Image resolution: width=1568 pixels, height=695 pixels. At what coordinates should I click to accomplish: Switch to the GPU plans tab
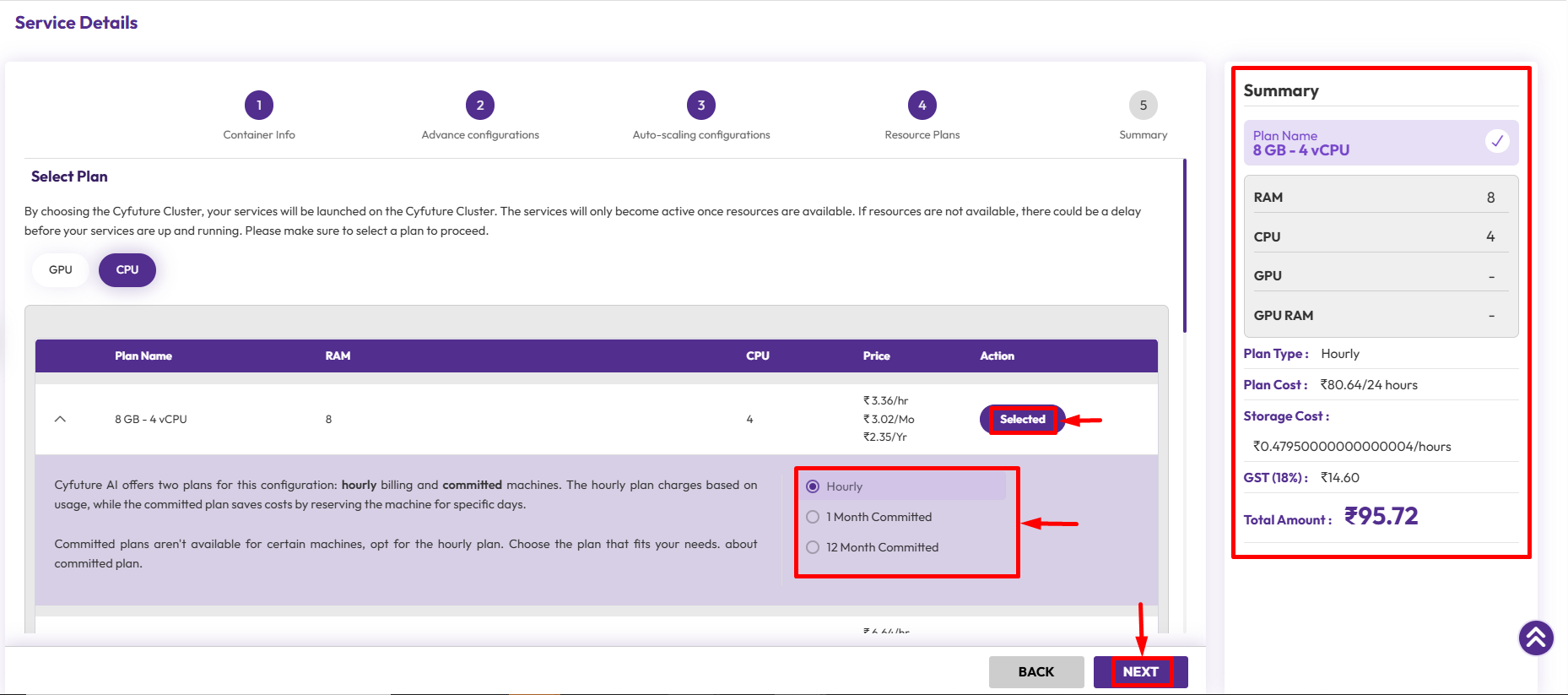pos(61,270)
